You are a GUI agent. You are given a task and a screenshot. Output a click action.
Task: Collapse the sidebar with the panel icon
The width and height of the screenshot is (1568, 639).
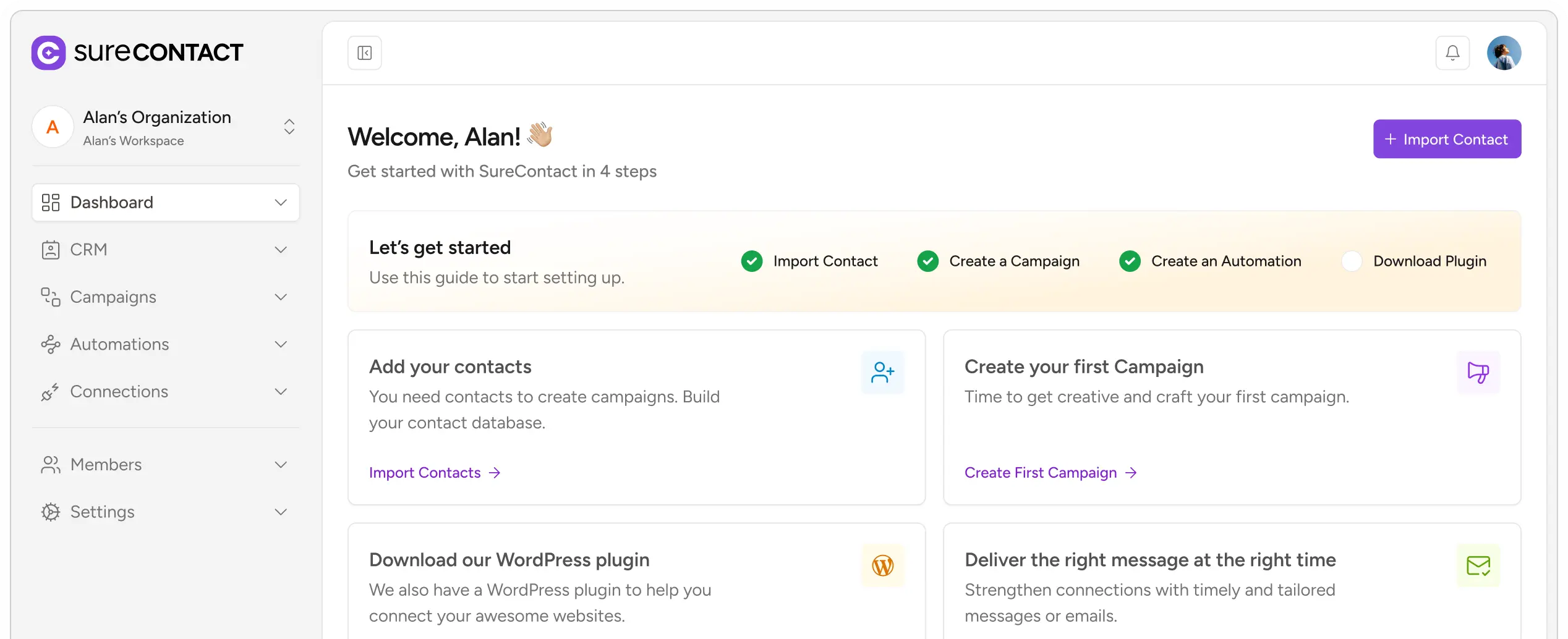pos(364,53)
